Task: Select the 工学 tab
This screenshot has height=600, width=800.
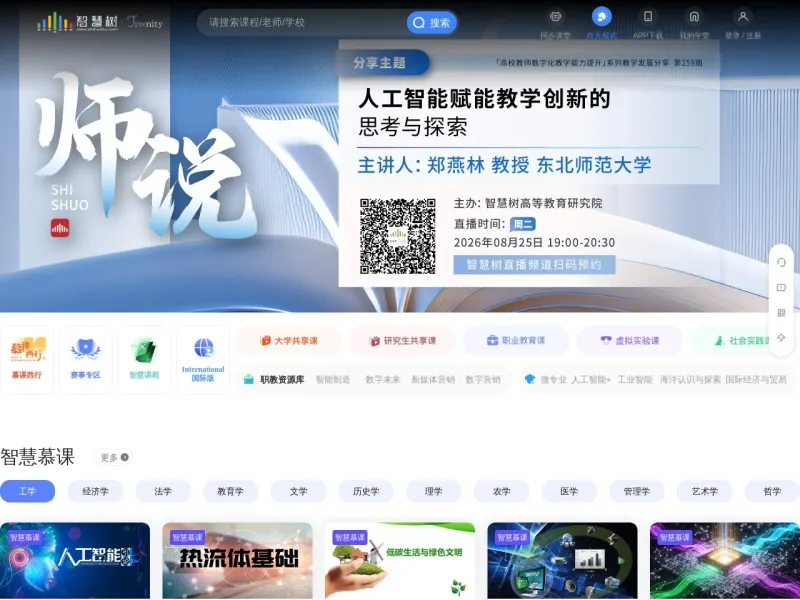Action: point(28,491)
